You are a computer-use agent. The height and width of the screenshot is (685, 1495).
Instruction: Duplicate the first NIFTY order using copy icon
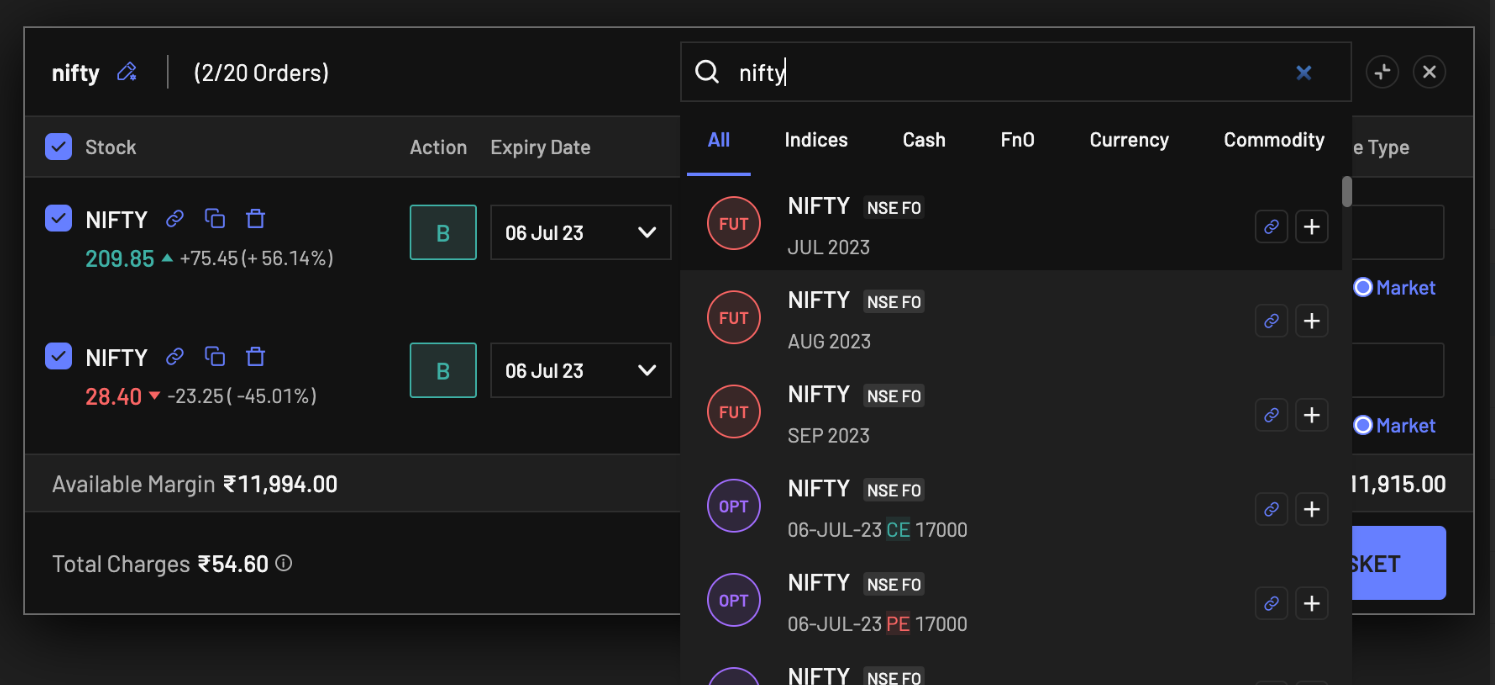[x=214, y=218]
